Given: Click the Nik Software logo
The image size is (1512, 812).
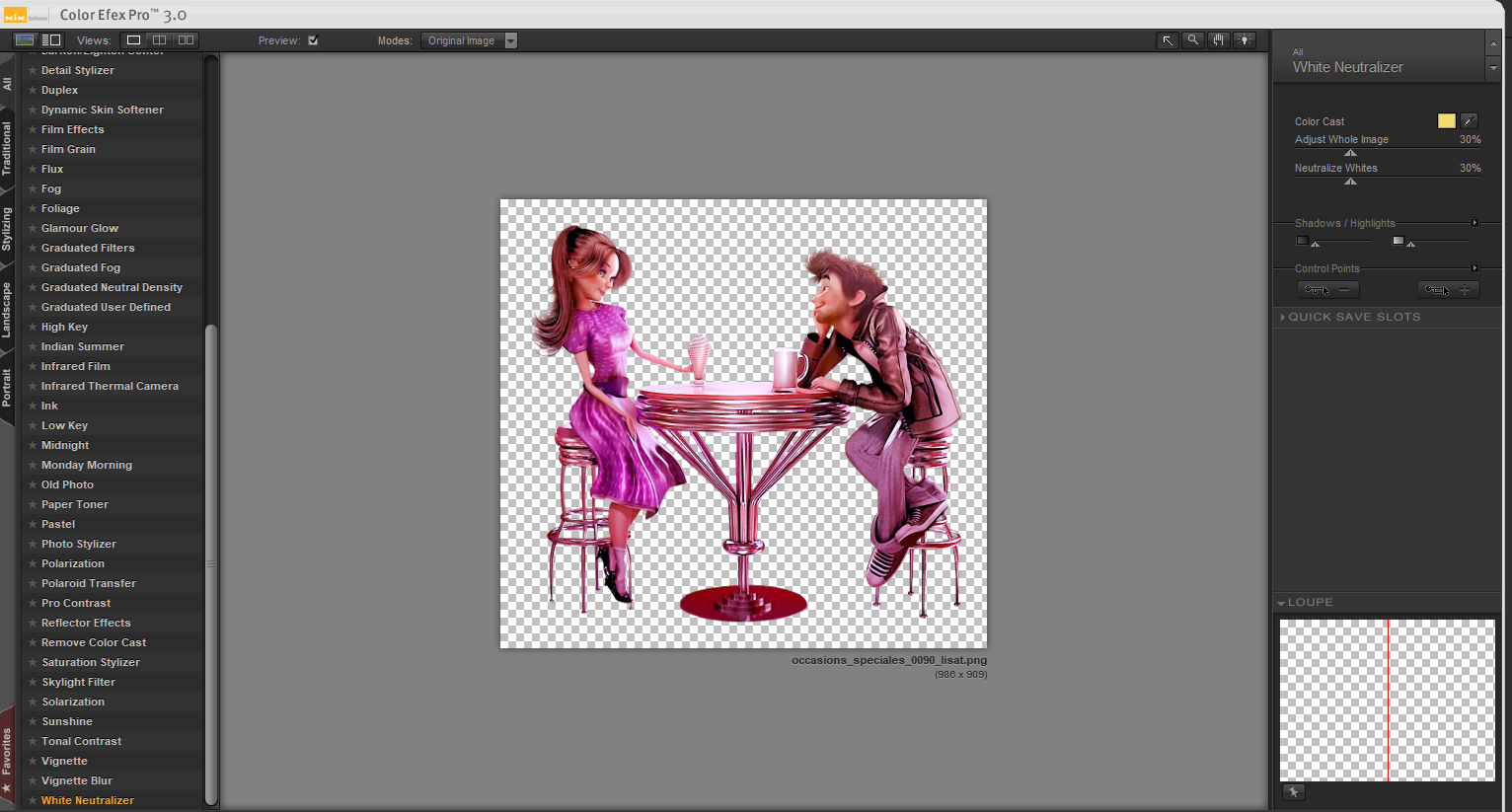Looking at the screenshot, I should [26, 16].
